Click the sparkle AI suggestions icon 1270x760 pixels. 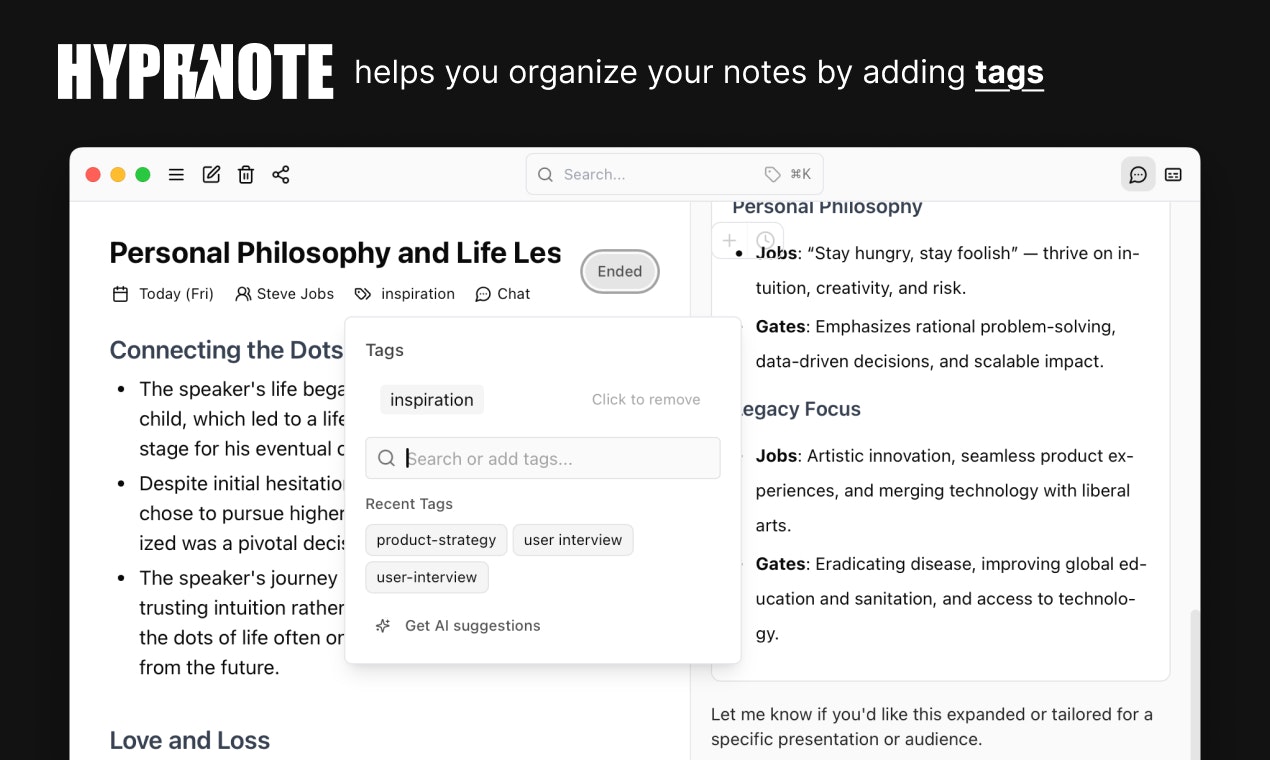[x=383, y=626]
